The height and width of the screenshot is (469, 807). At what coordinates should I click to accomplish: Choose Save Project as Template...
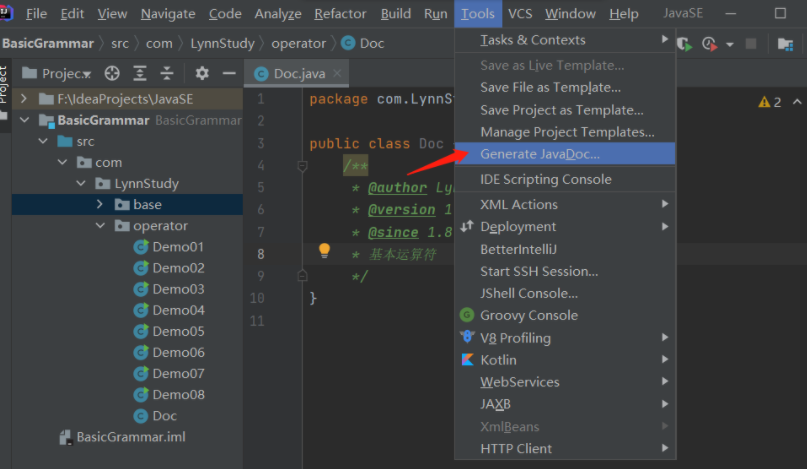pyautogui.click(x=565, y=110)
